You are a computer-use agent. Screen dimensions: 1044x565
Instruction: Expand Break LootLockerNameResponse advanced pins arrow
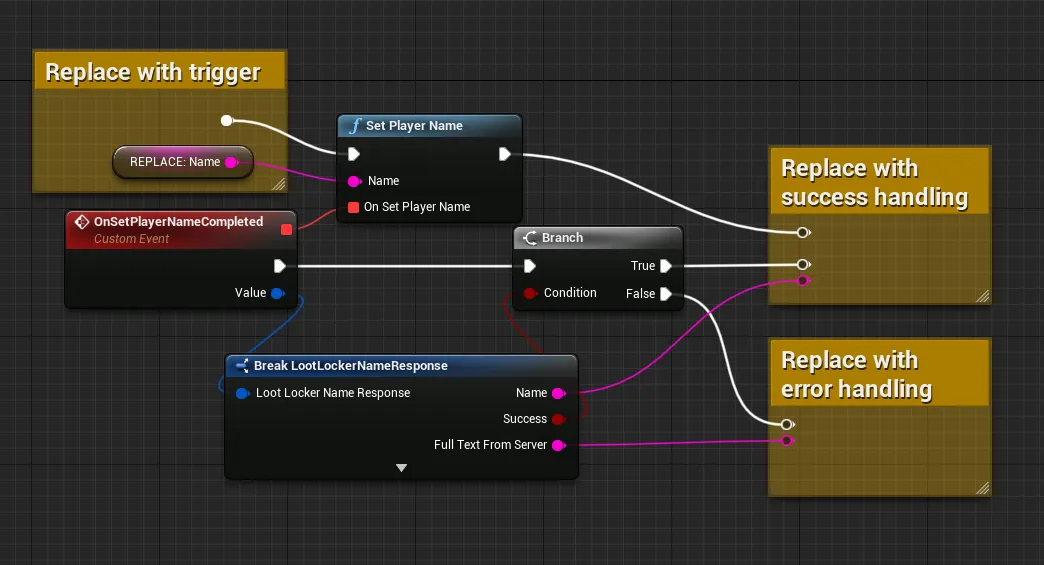pyautogui.click(x=401, y=468)
